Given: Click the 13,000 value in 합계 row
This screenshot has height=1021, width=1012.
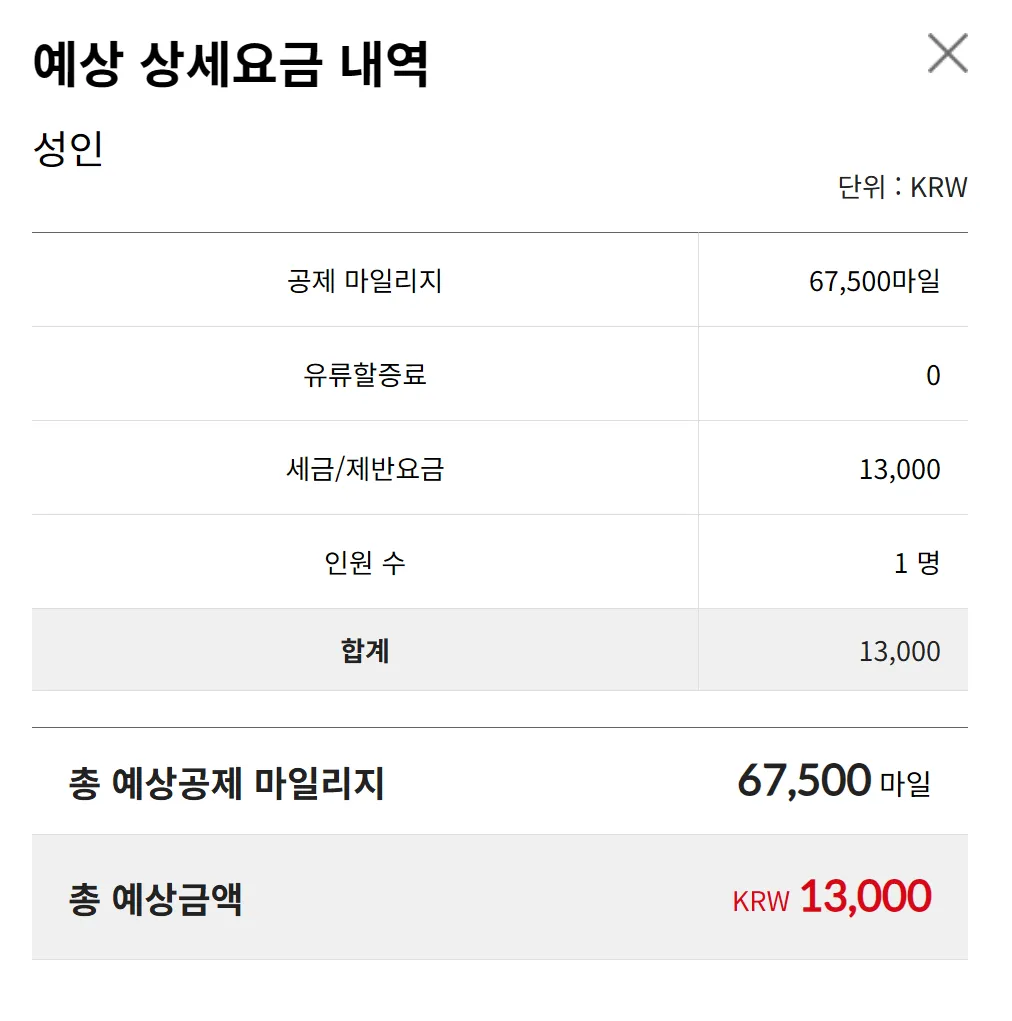Looking at the screenshot, I should pos(899,652).
